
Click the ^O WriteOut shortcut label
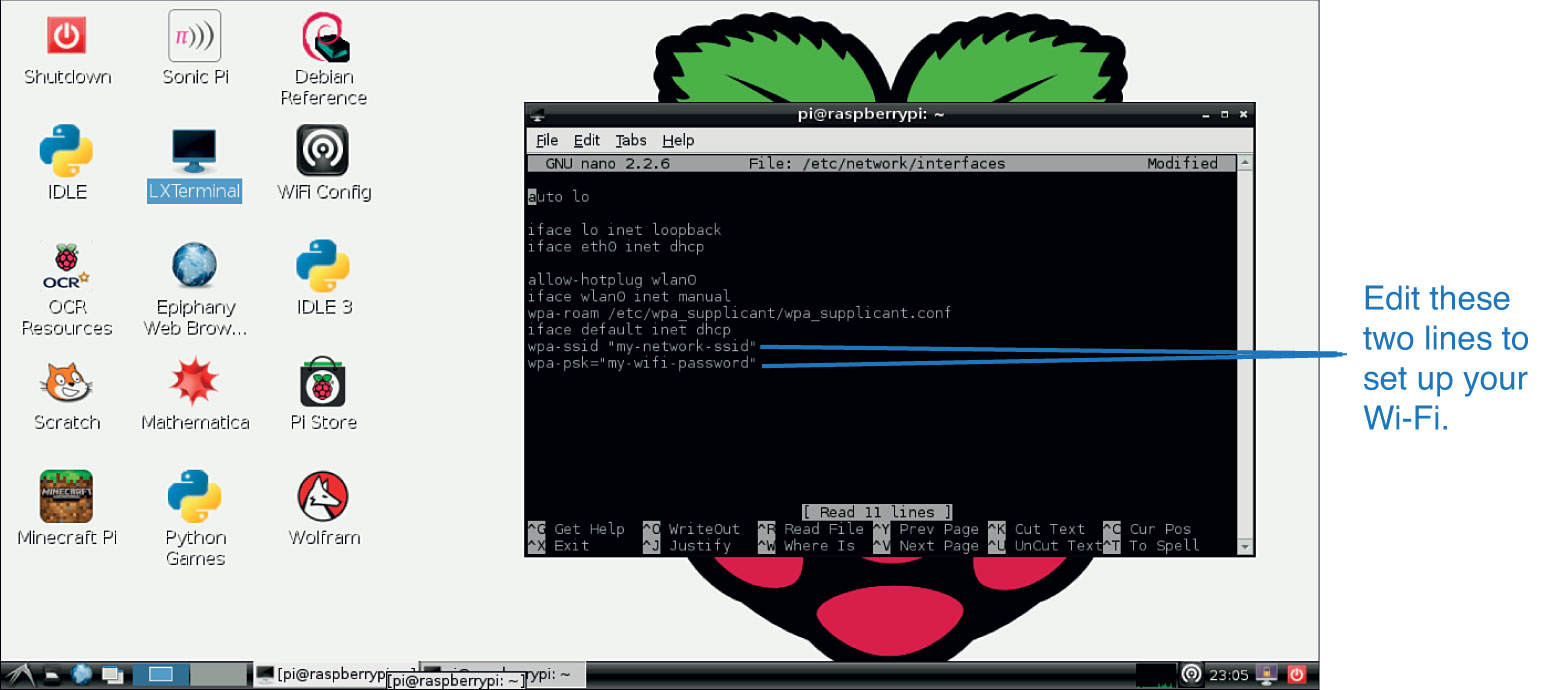[691, 529]
